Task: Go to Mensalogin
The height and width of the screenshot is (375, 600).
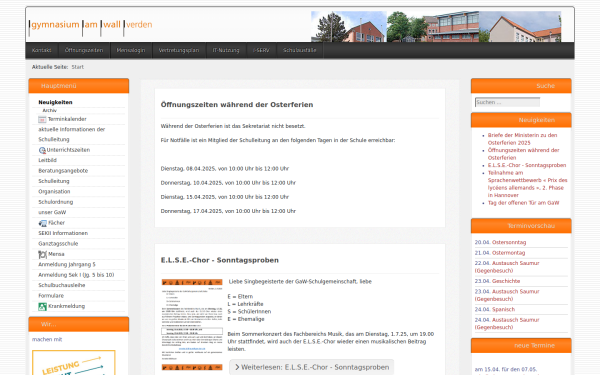Action: pyautogui.click(x=131, y=50)
